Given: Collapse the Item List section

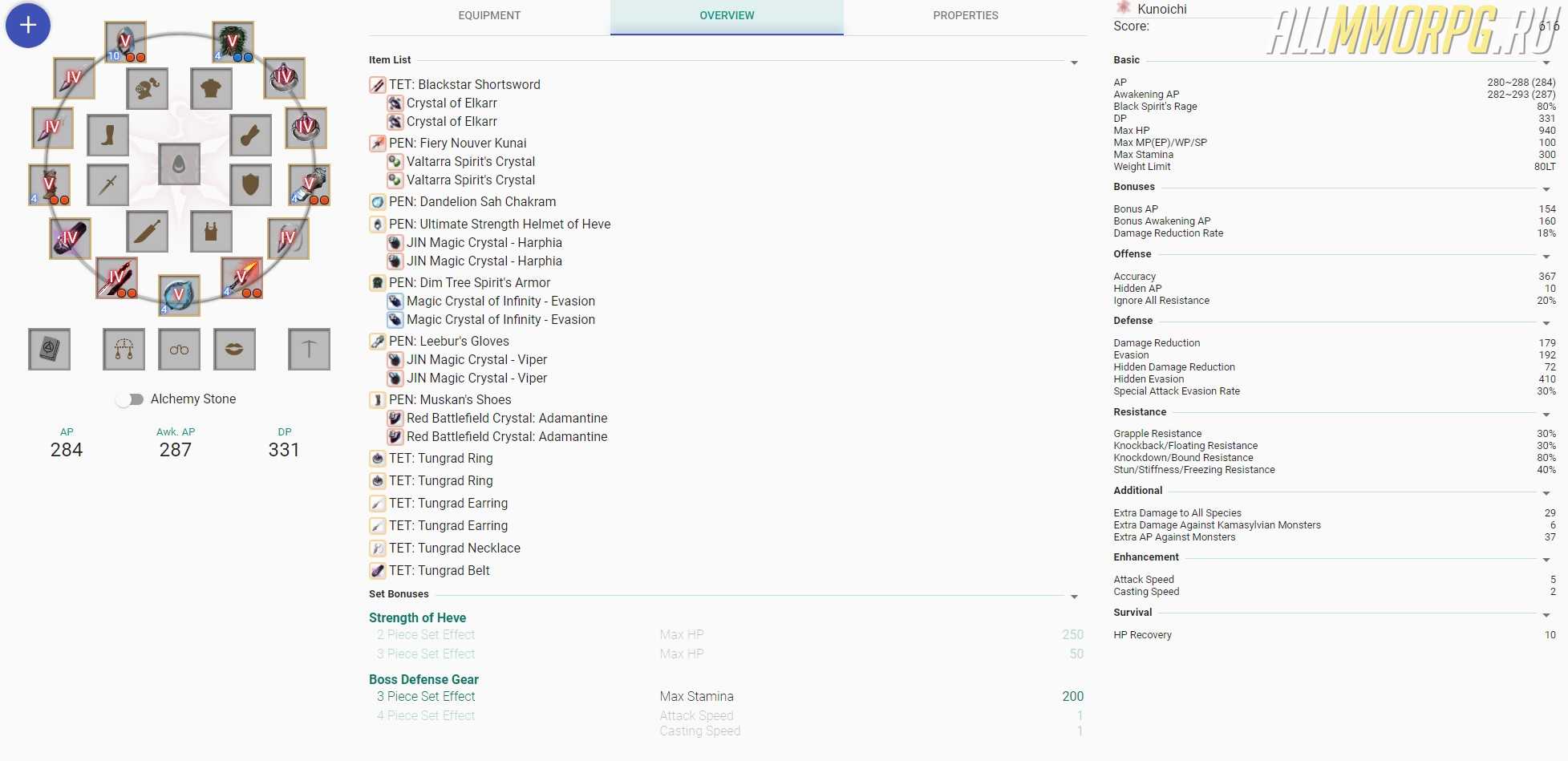Looking at the screenshot, I should [1074, 63].
